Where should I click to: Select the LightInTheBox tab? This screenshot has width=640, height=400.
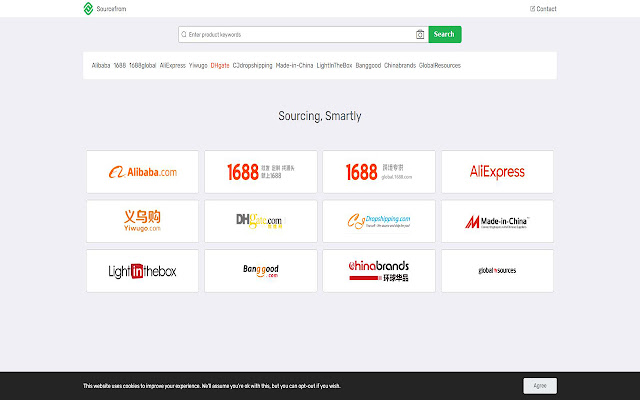coord(334,65)
